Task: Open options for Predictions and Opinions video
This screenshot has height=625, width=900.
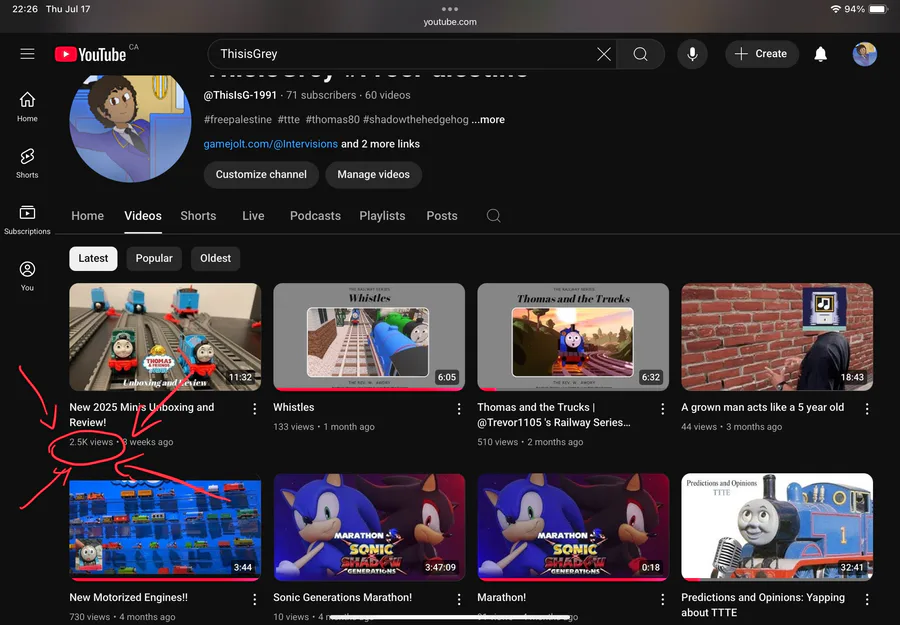Action: coord(867,599)
